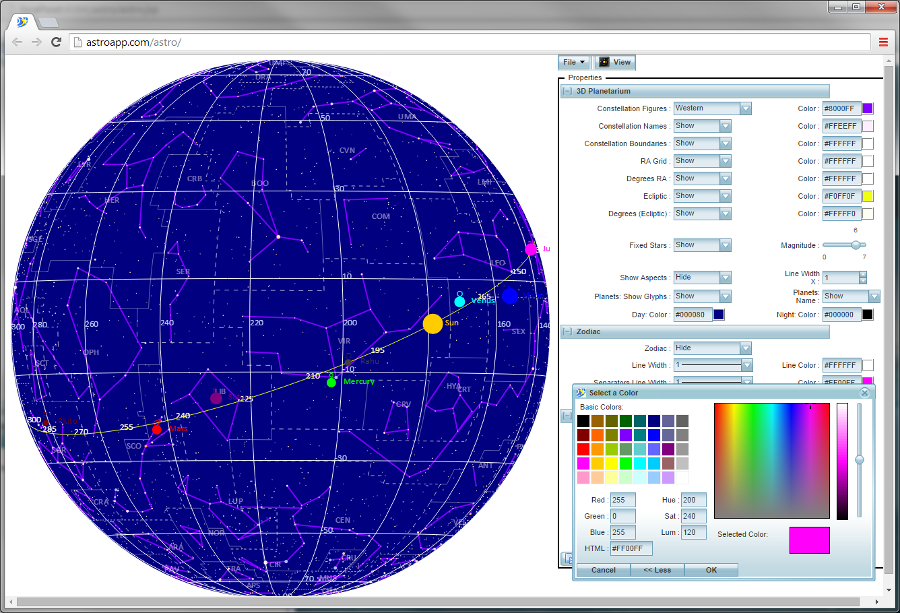Click the red Mars marker on the ecliptic
900x613 pixels.
click(156, 429)
